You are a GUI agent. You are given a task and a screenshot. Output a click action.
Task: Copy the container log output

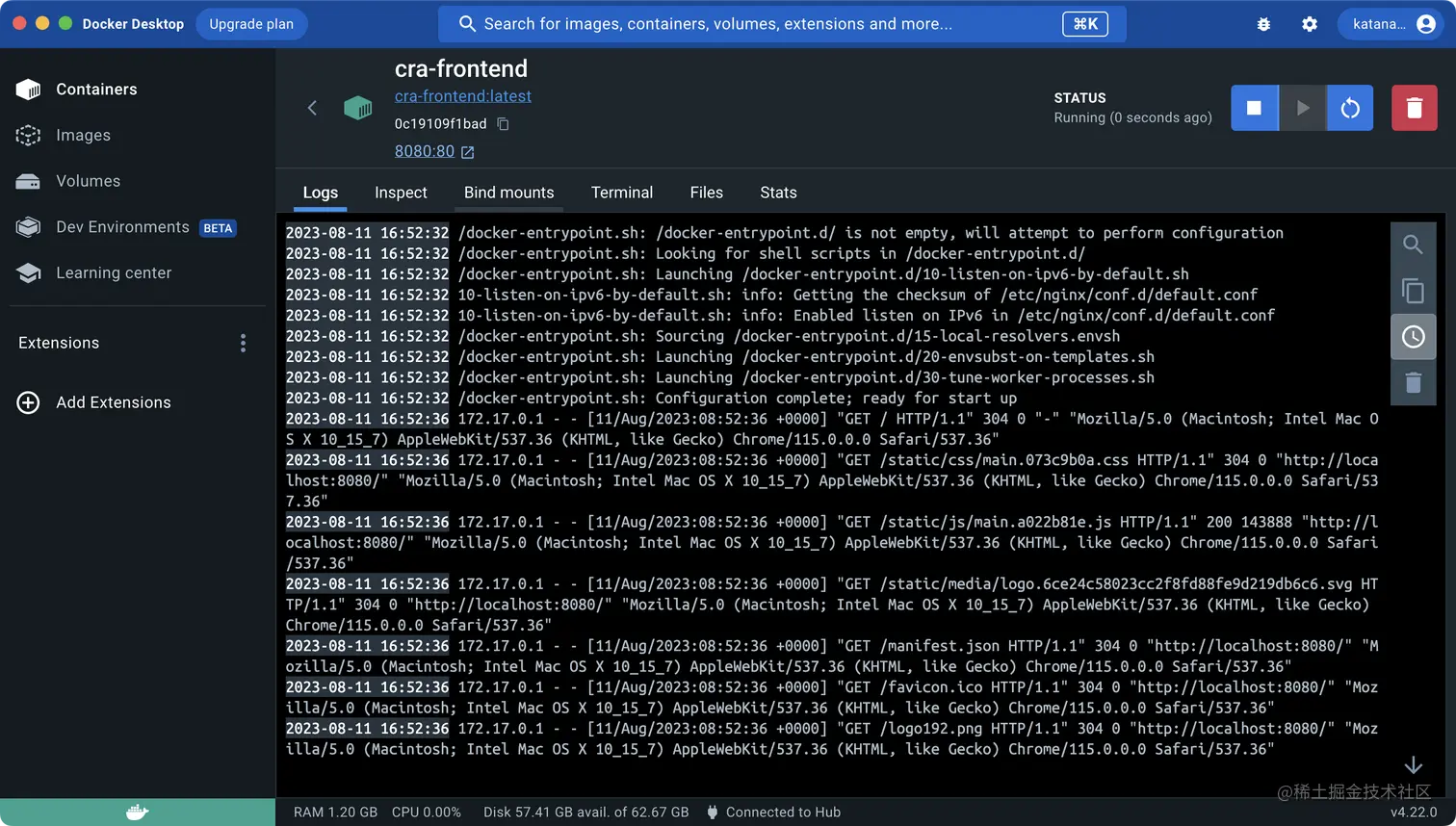point(1413,290)
